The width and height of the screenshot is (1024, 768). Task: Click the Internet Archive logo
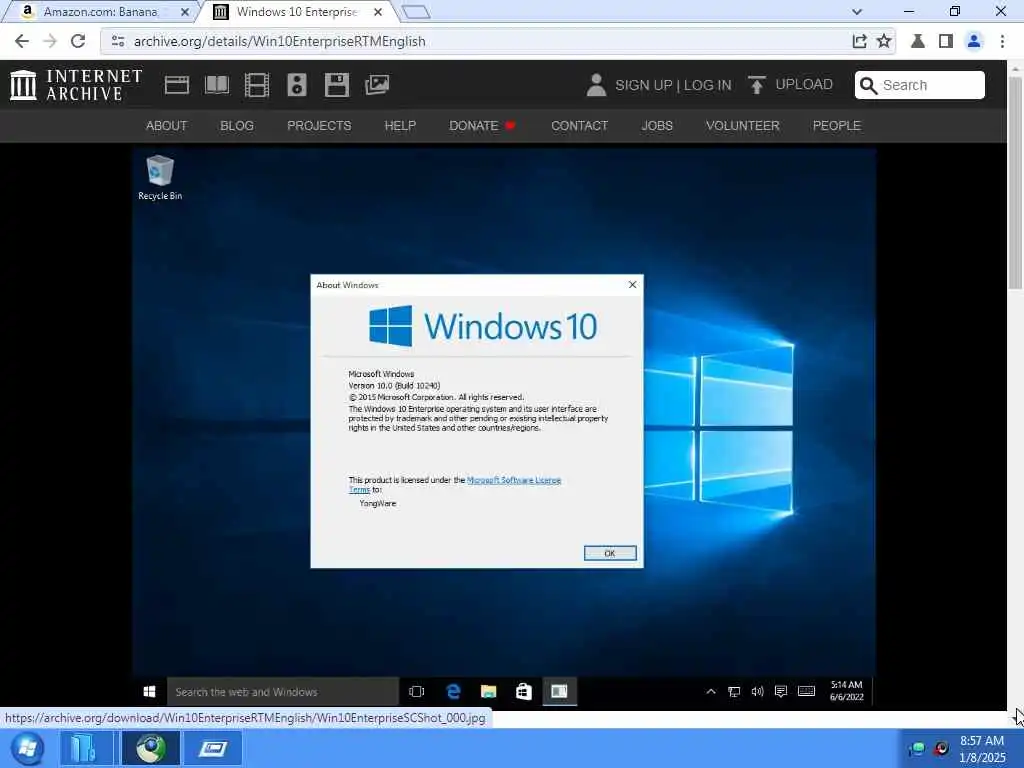pos(76,85)
